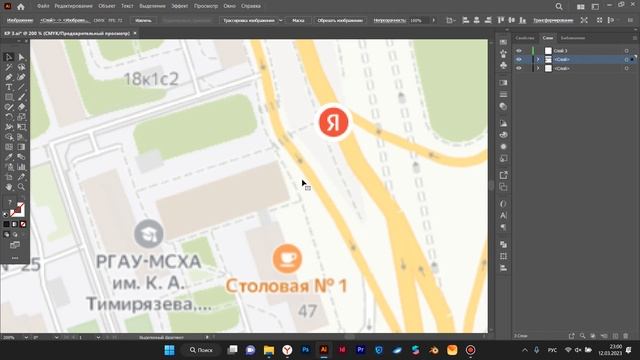Screen dimensions: 640x360
Task: Expand the bottom <Слой> layer
Action: (x=538, y=69)
